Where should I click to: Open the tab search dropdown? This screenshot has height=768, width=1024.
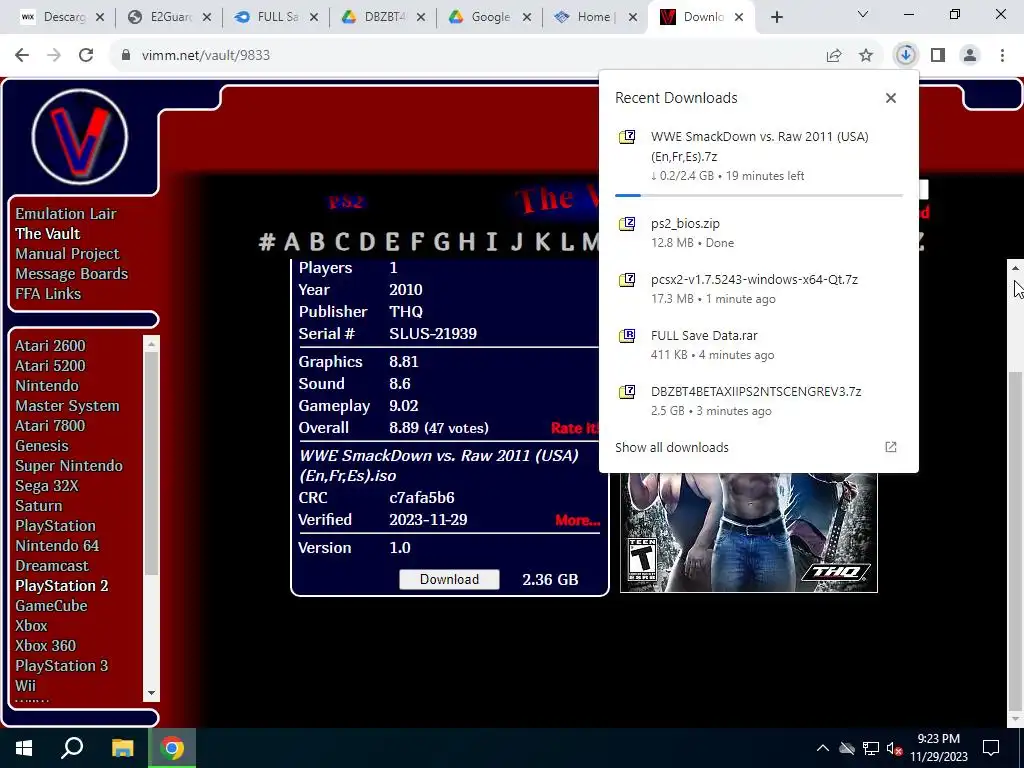click(863, 14)
